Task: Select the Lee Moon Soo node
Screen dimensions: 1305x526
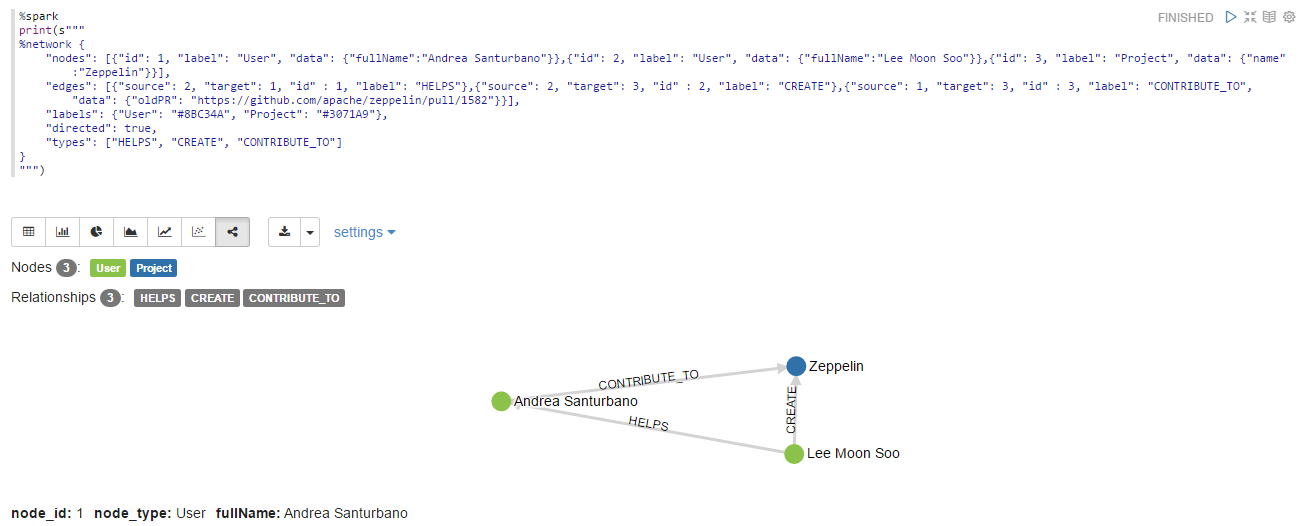Action: tap(794, 454)
